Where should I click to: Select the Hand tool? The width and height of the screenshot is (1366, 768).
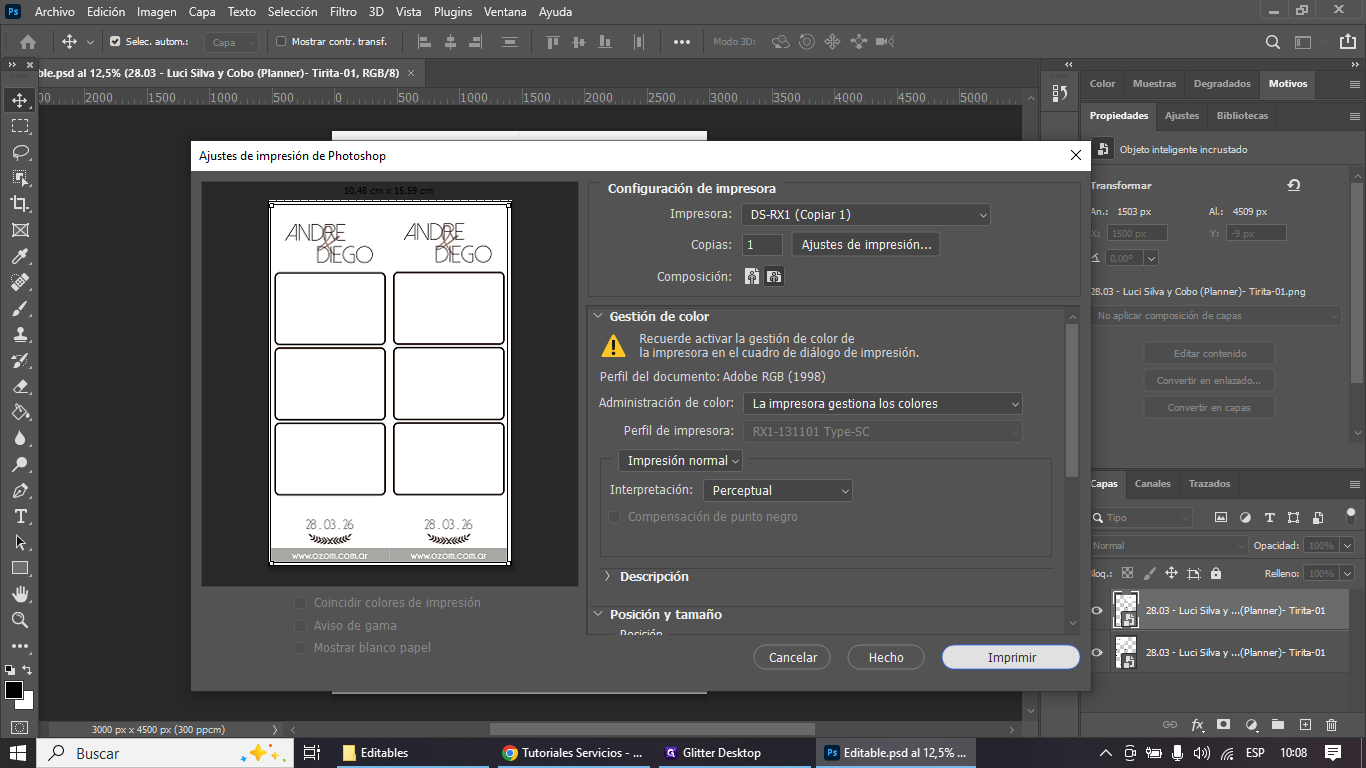(19, 594)
